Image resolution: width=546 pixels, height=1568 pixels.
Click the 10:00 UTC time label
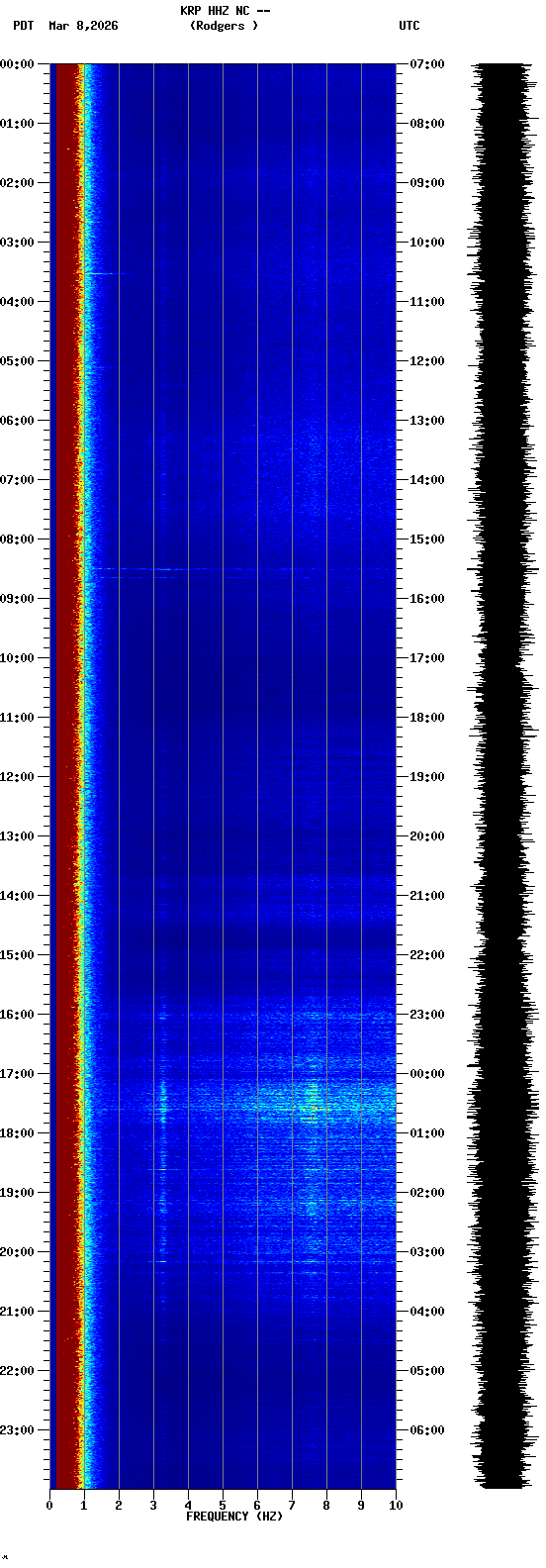(427, 243)
